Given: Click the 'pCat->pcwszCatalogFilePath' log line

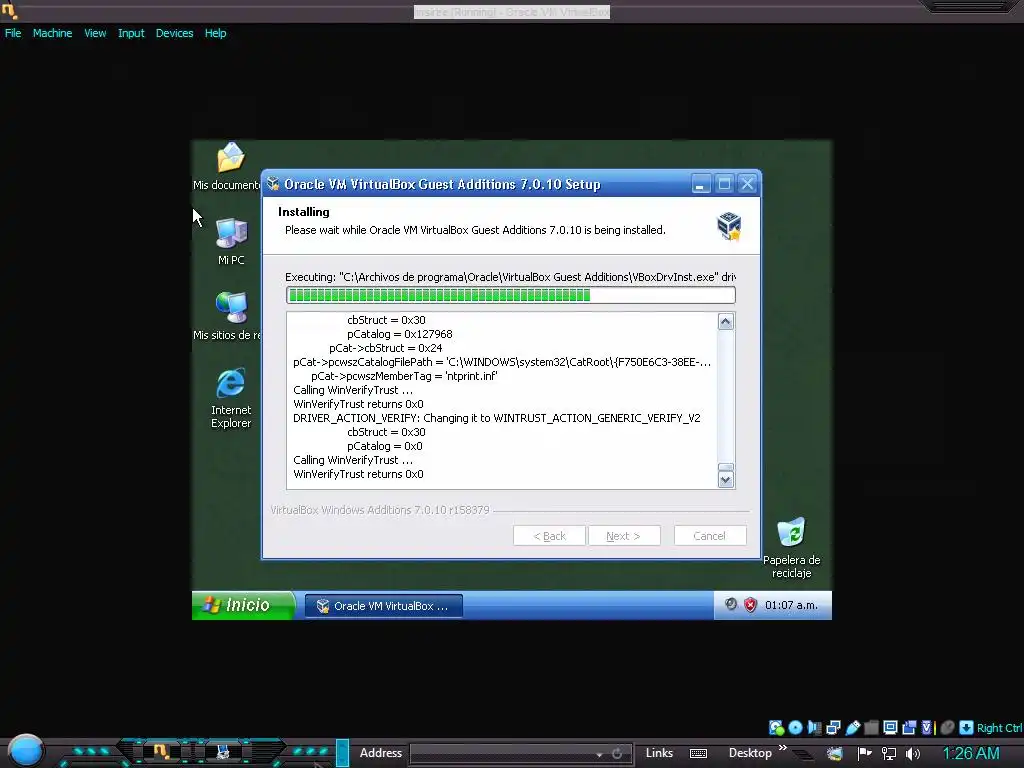Looking at the screenshot, I should click(x=502, y=362).
